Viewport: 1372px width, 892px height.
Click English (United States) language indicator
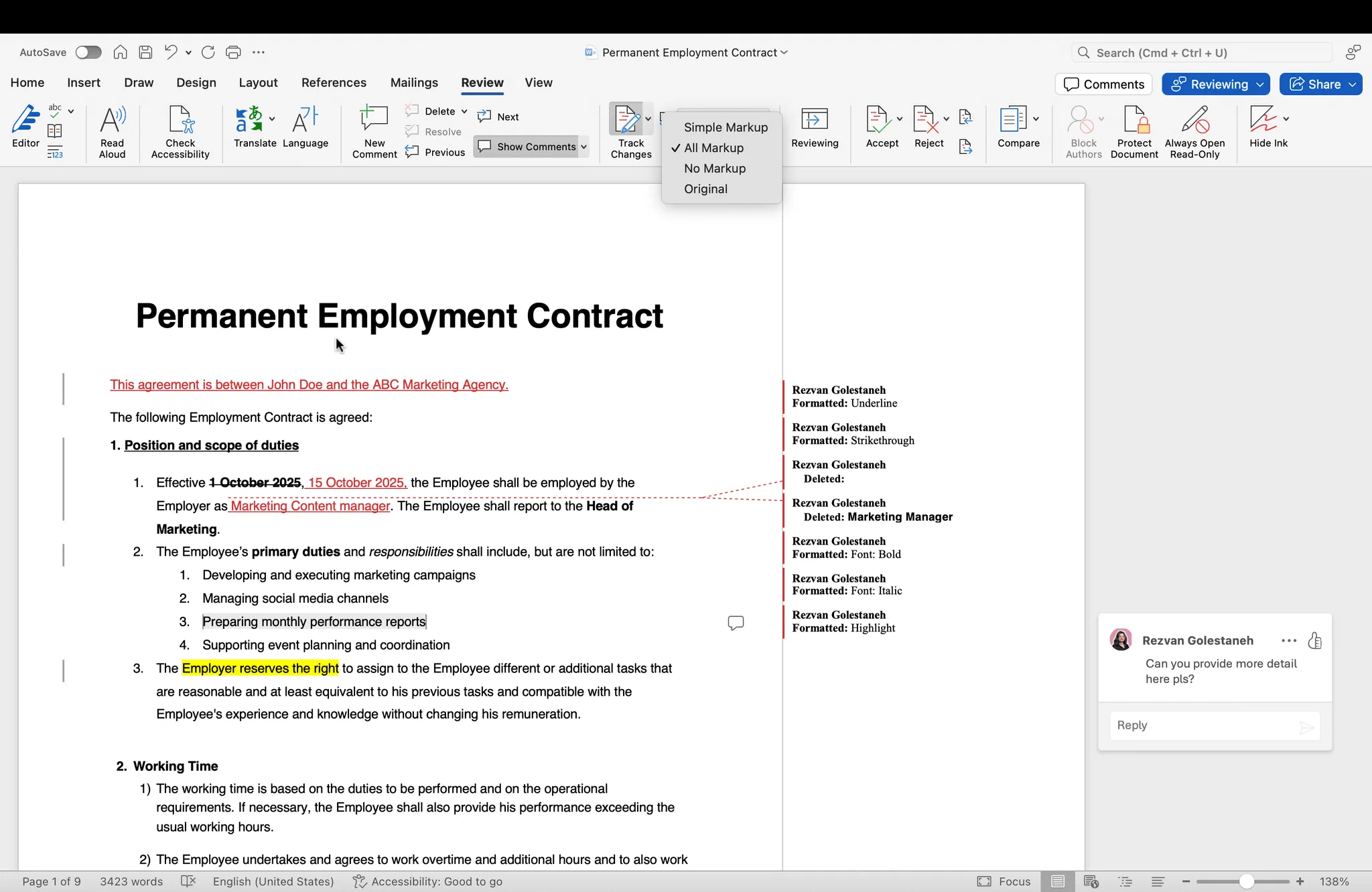(273, 881)
